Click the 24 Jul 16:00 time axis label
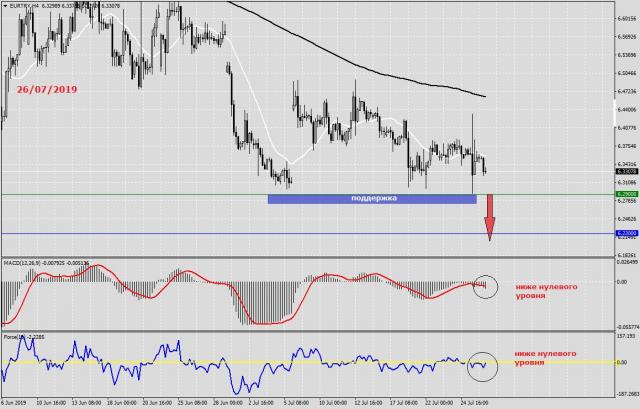Screen dimensions: 640x409 click(478, 401)
